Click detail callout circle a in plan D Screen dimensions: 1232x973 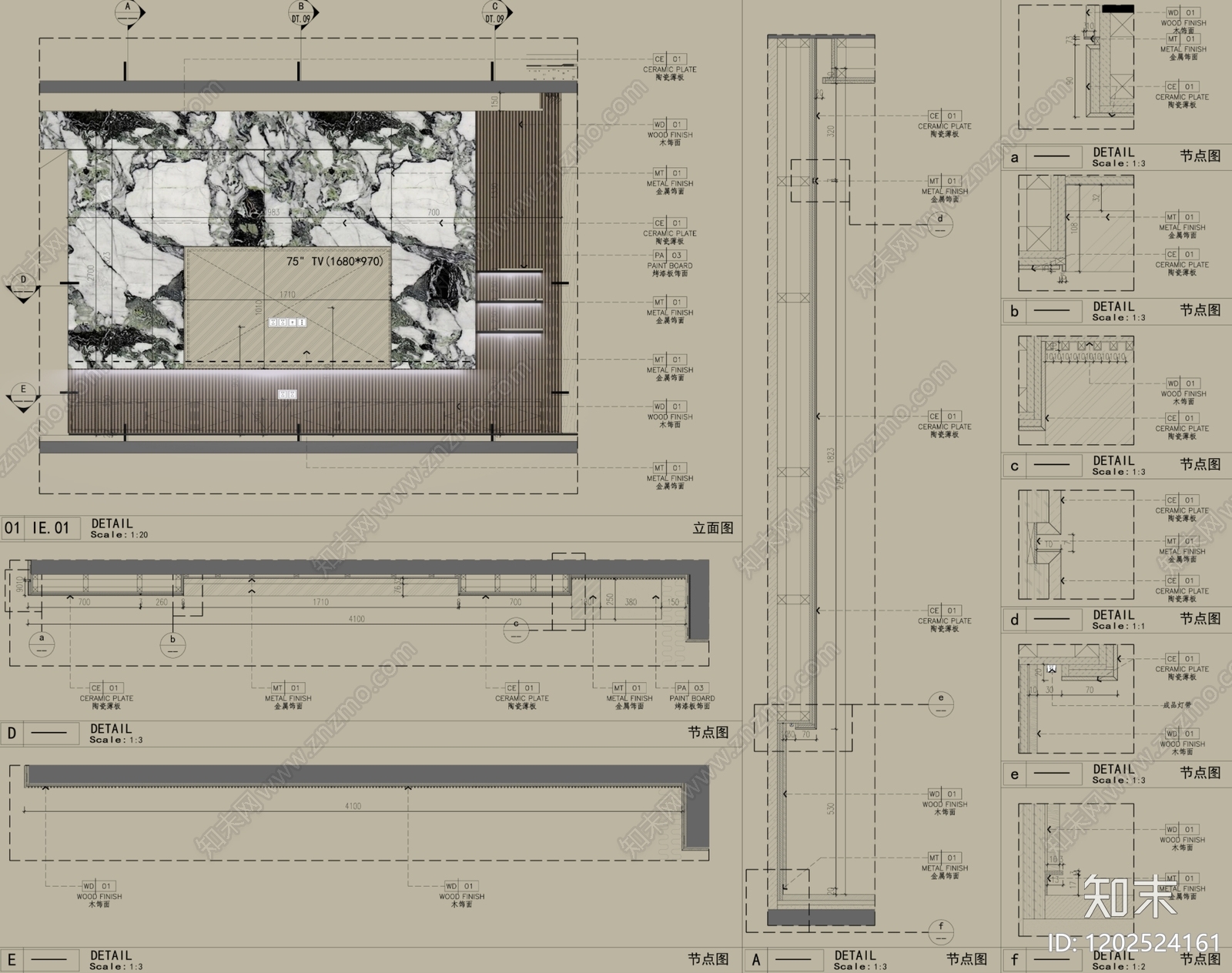(42, 643)
